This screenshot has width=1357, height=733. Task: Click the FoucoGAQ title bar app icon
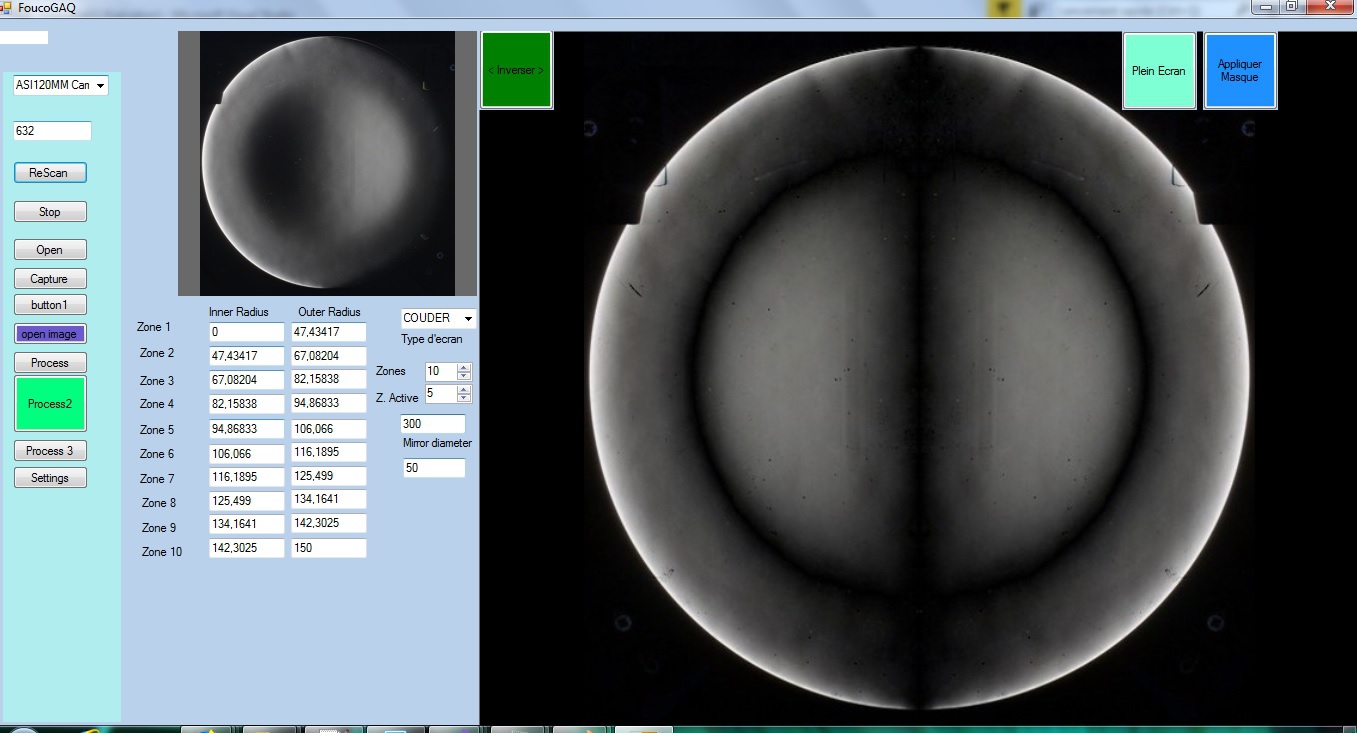(x=7, y=7)
